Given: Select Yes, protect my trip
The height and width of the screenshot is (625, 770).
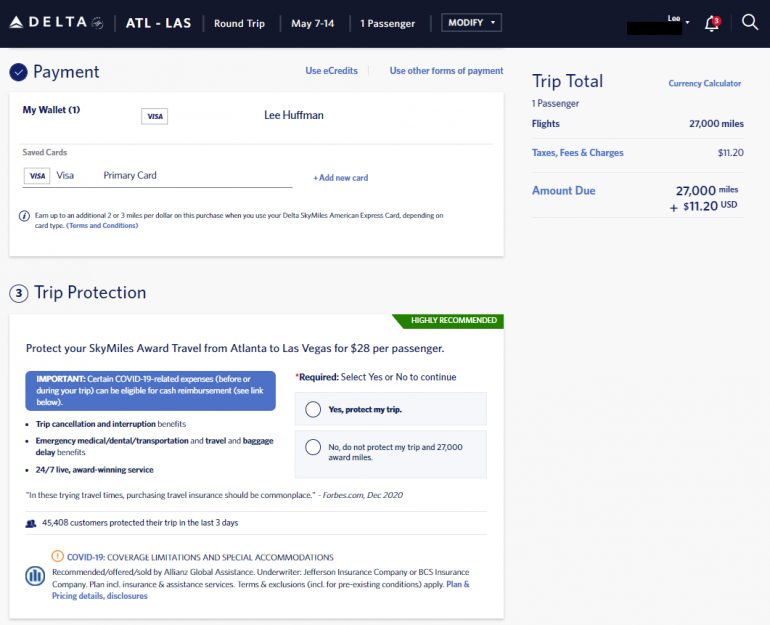Looking at the screenshot, I should tap(313, 409).
